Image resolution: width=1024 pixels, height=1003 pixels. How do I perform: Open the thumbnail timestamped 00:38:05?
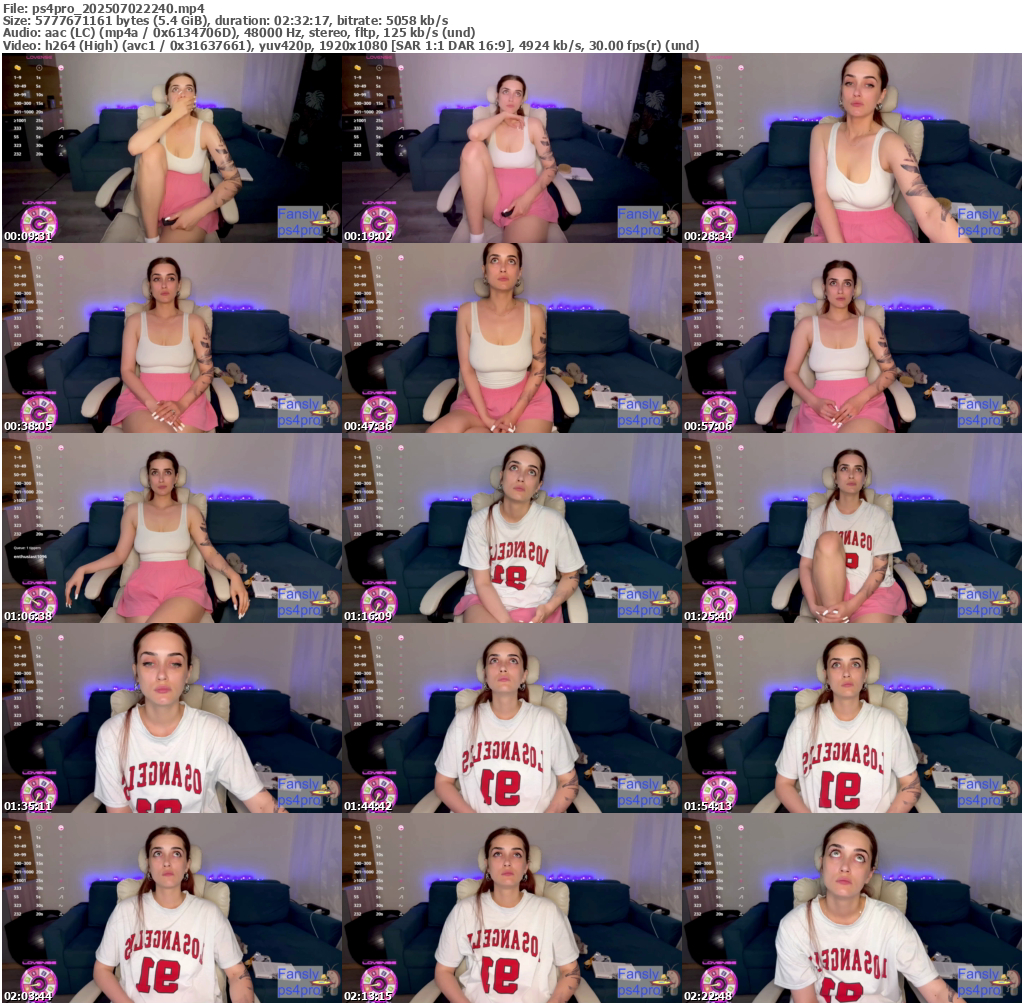171,338
